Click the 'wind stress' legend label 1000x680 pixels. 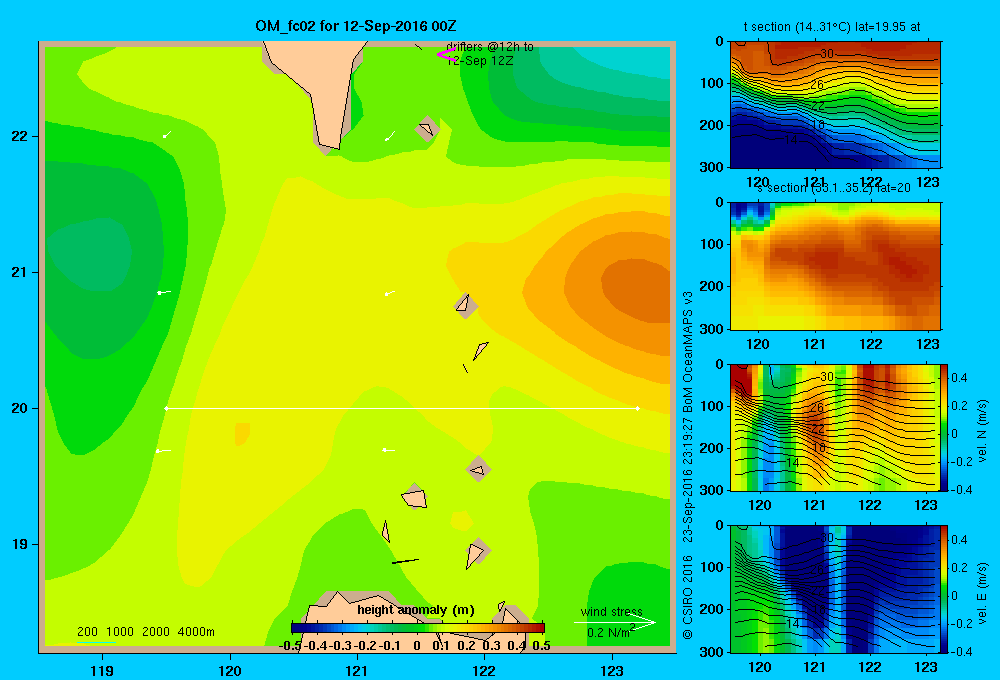point(612,612)
